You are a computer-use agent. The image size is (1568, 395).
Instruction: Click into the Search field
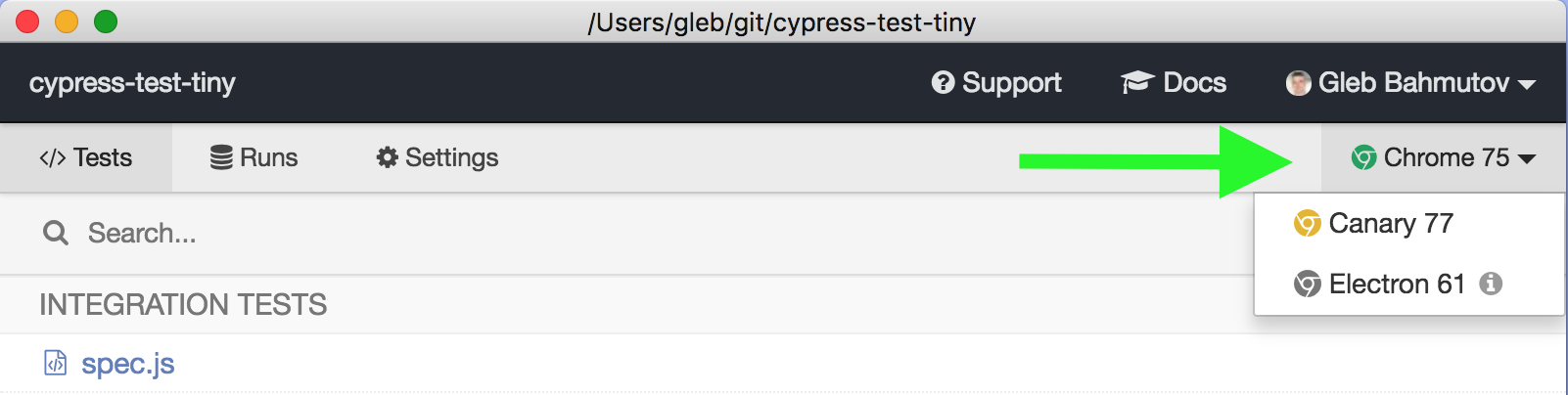click(x=392, y=233)
